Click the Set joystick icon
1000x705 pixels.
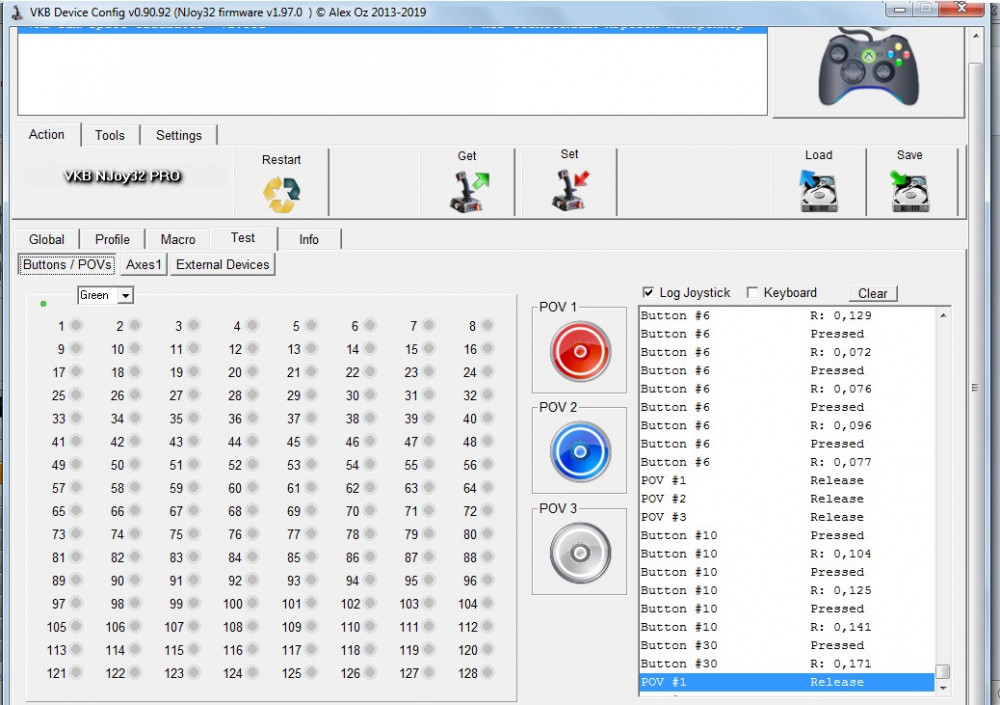point(569,191)
